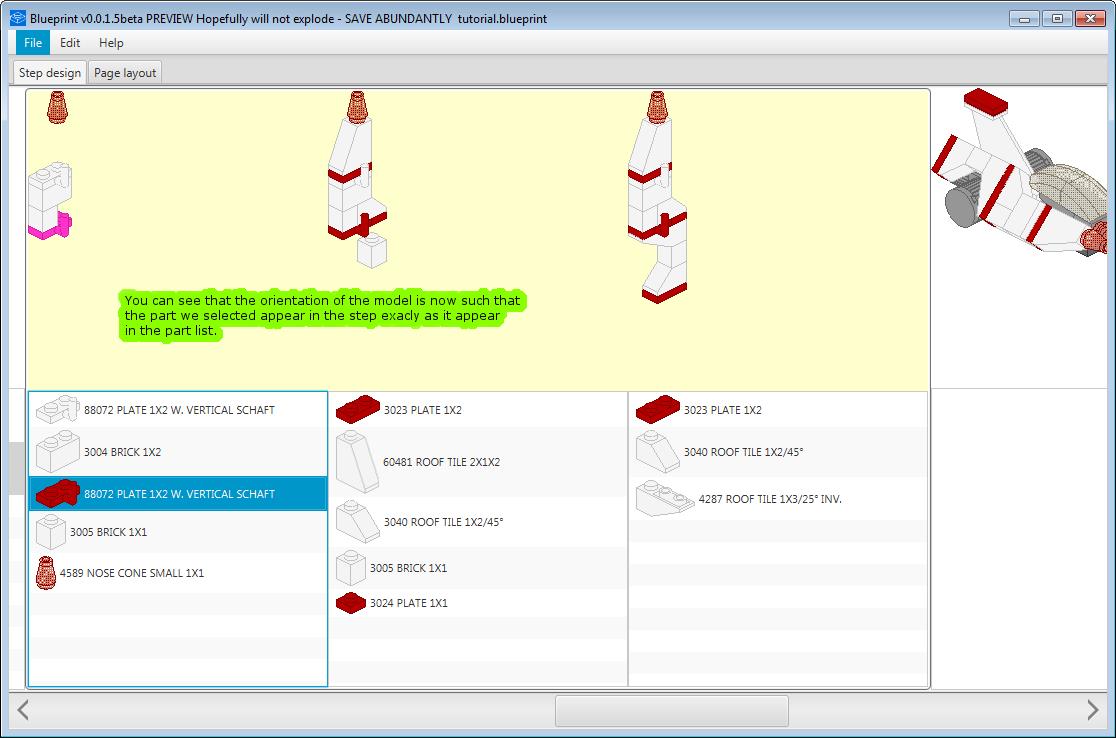Viewport: 1116px width, 738px height.
Task: Maximize the Blueprint window
Action: click(x=1057, y=19)
